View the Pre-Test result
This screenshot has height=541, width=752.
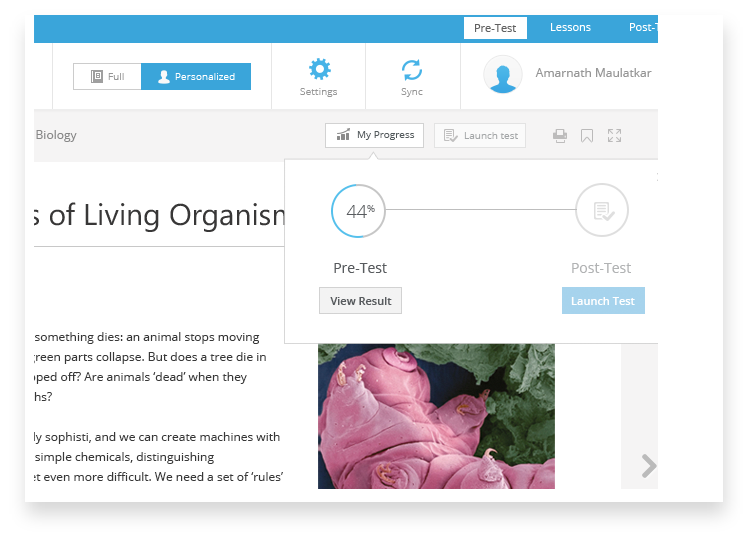tap(360, 301)
